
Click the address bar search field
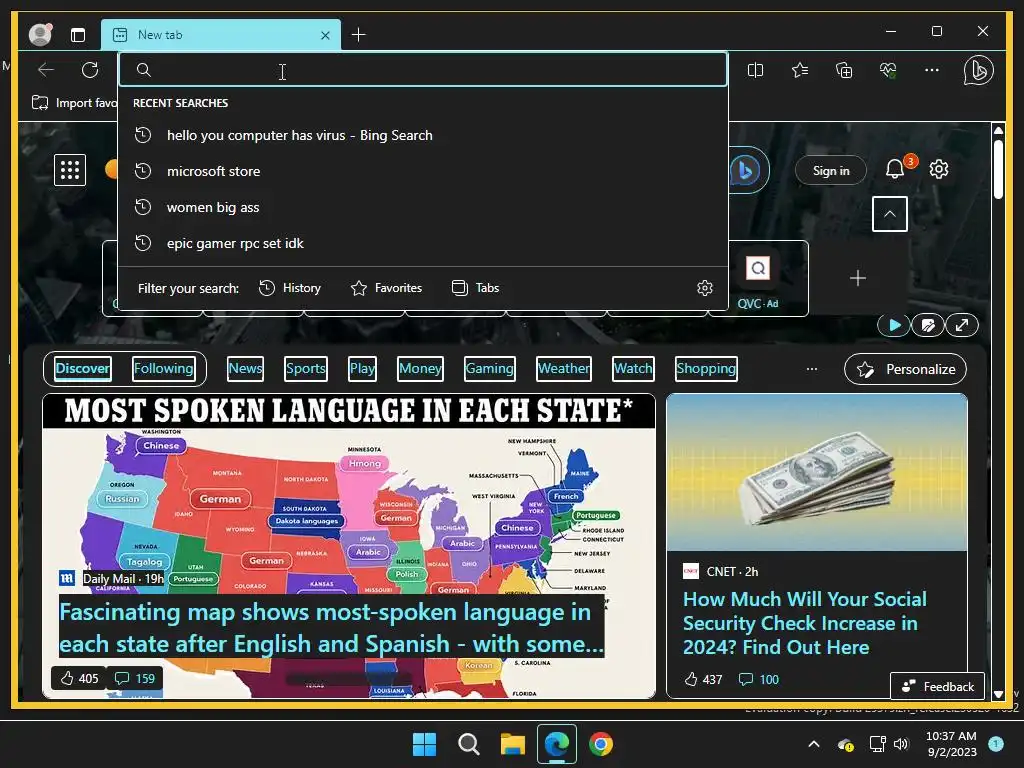point(423,70)
